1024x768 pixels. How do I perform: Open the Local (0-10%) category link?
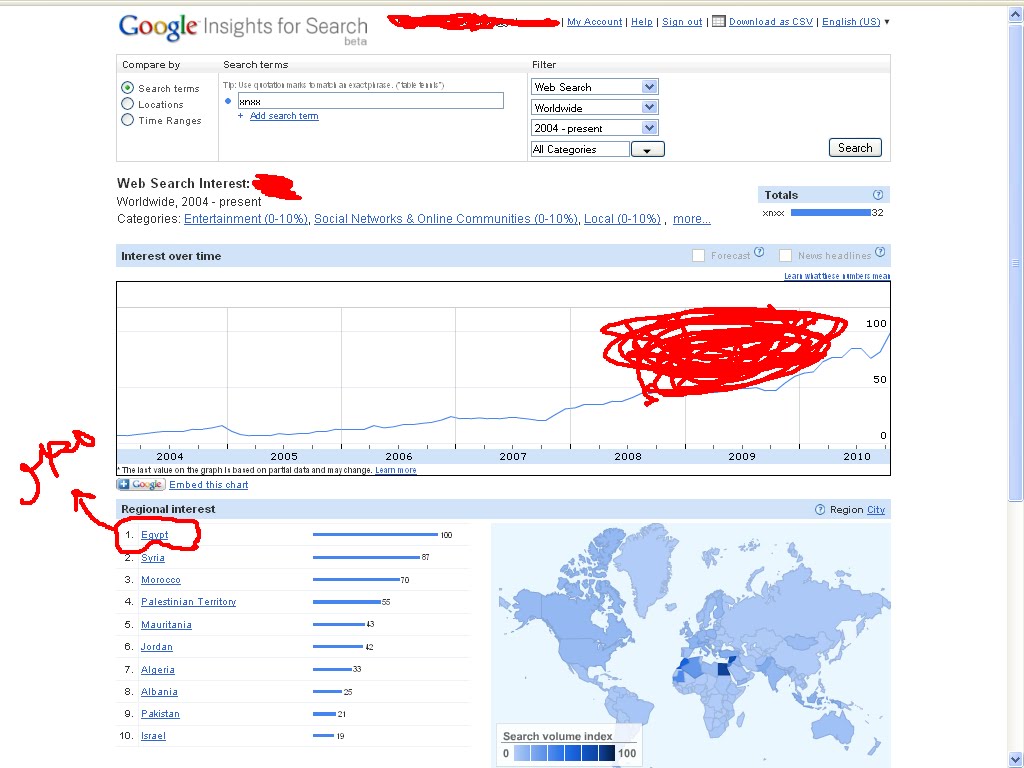tap(622, 219)
